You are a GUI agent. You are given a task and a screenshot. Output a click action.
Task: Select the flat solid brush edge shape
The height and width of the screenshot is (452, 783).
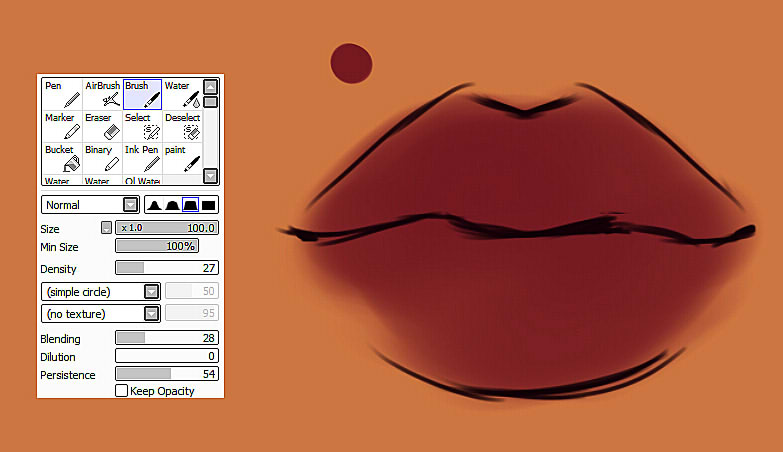(208, 205)
